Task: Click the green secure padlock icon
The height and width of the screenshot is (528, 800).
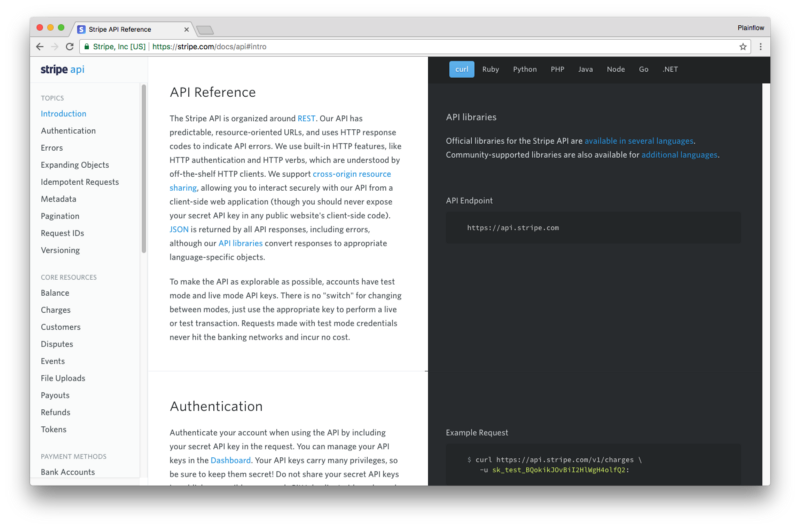Action: (87, 46)
